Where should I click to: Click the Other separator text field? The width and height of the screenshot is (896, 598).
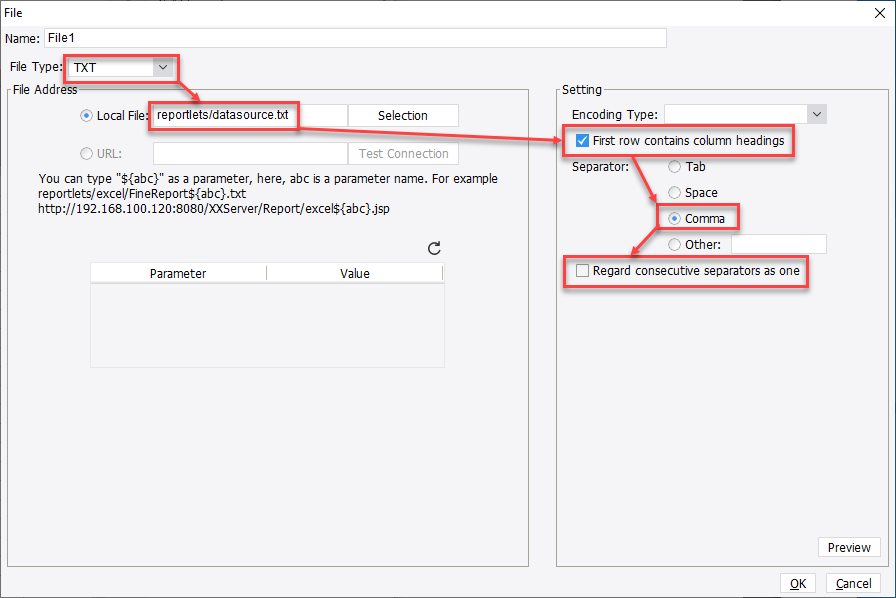click(x=778, y=243)
